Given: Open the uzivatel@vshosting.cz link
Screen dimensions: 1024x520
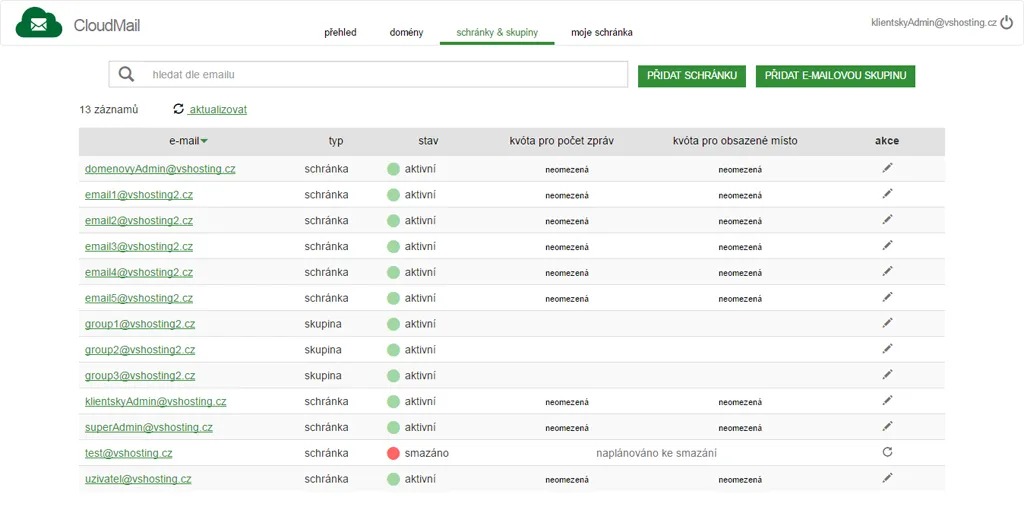Looking at the screenshot, I should (x=138, y=479).
